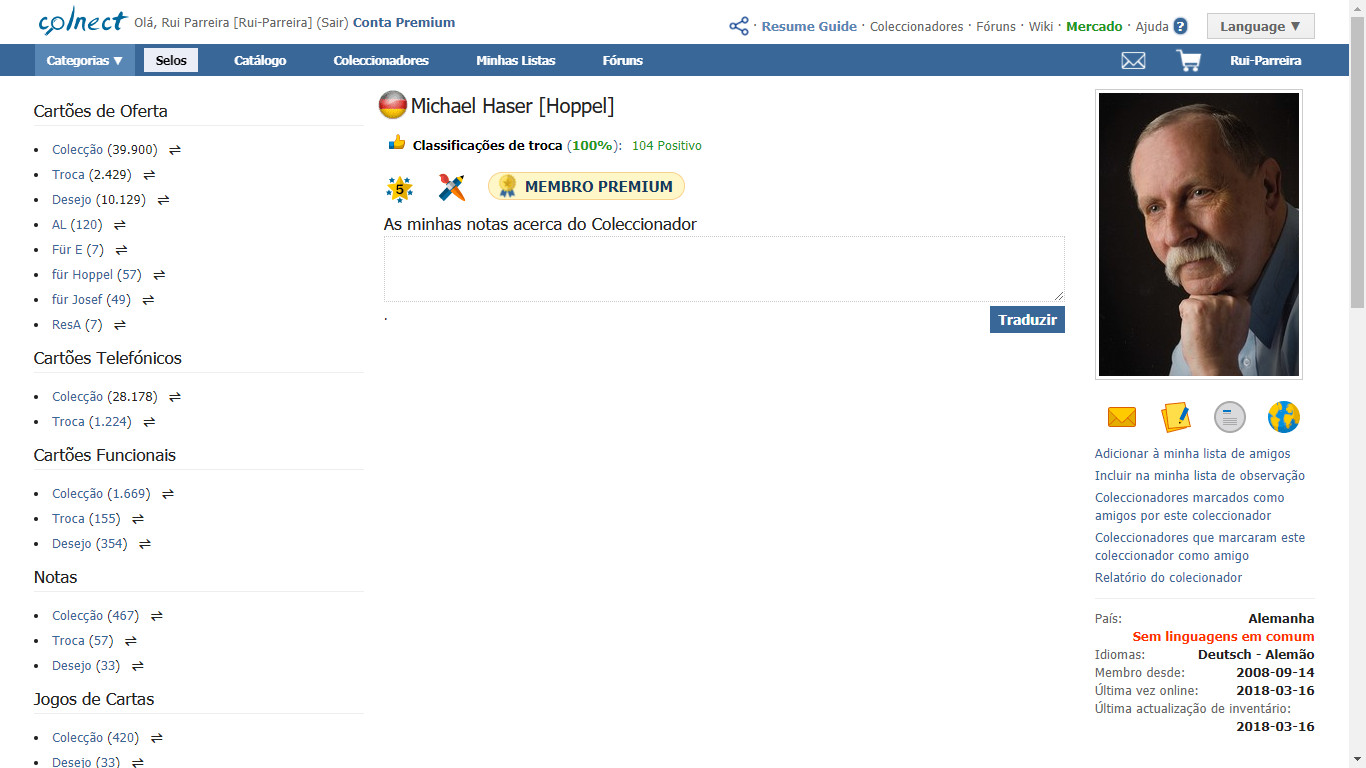
Task: Expand the Categorias dropdown menu
Action: pos(85,61)
